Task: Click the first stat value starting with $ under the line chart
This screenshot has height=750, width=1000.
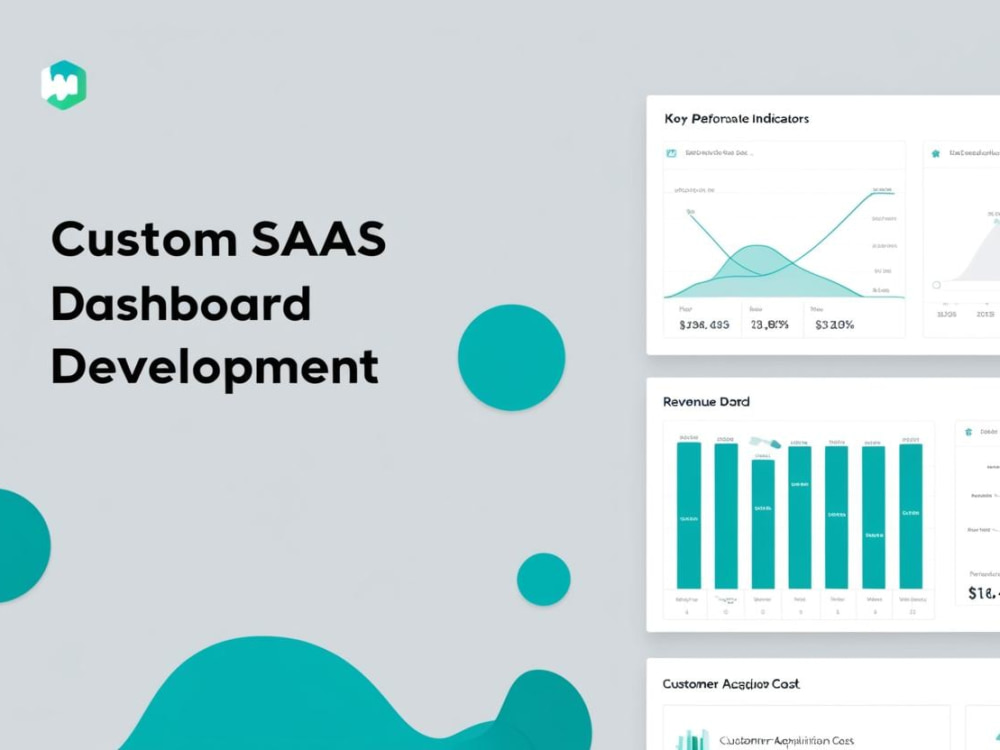Action: tap(704, 325)
